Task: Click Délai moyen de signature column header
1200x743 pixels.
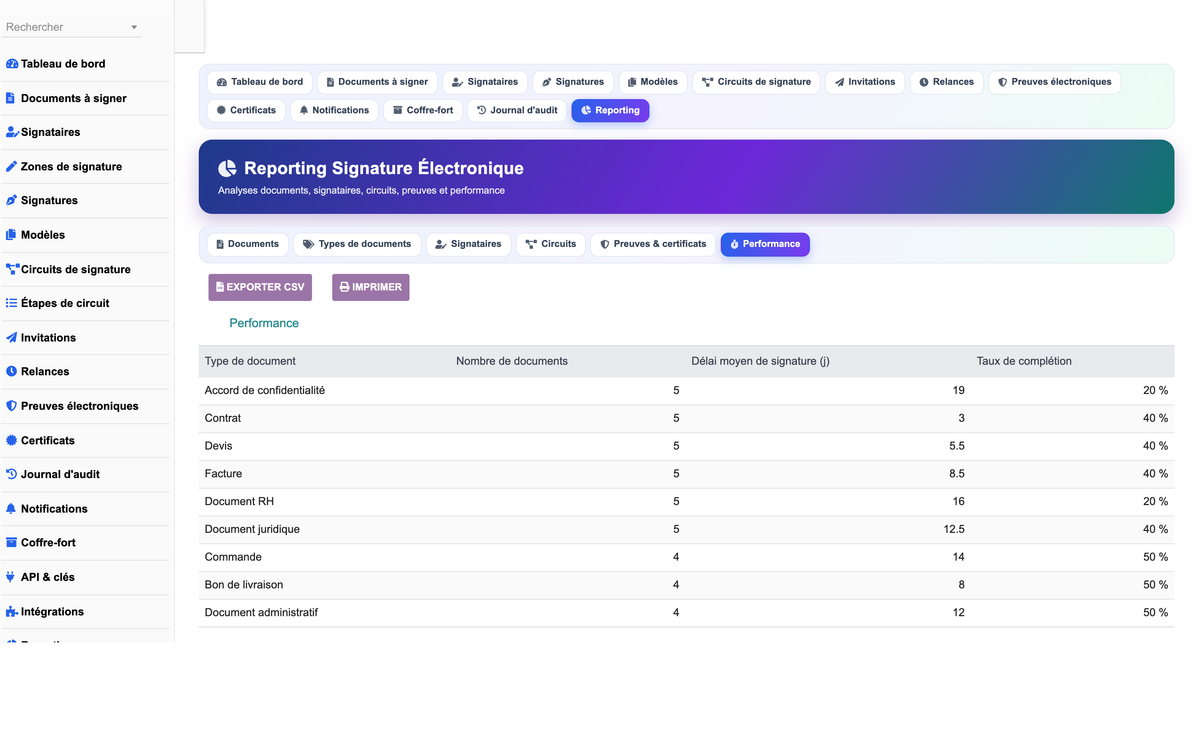Action: [x=760, y=361]
